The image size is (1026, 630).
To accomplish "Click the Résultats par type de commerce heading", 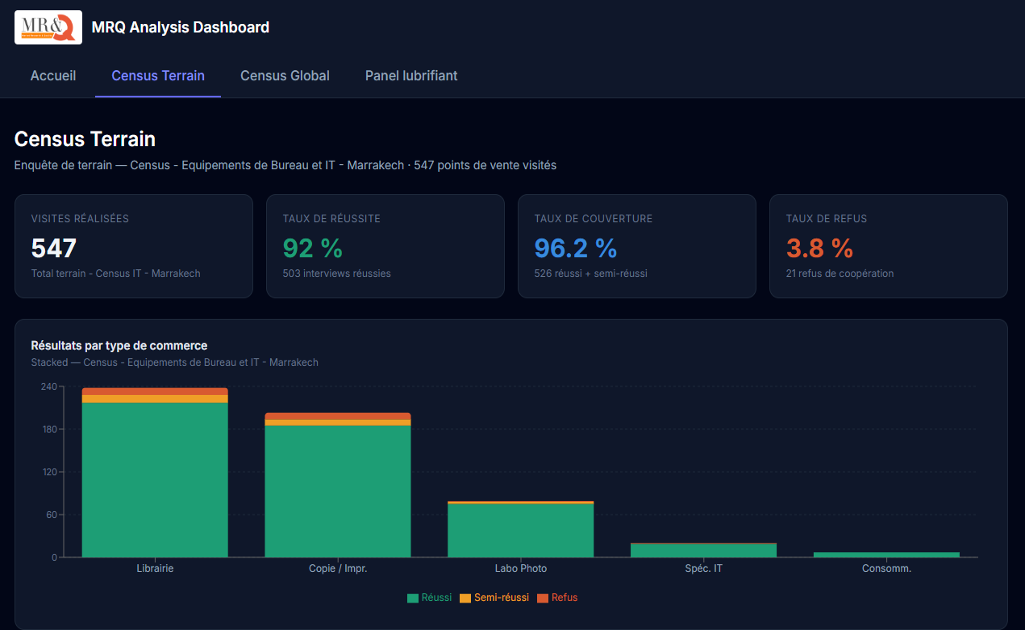I will tap(119, 346).
